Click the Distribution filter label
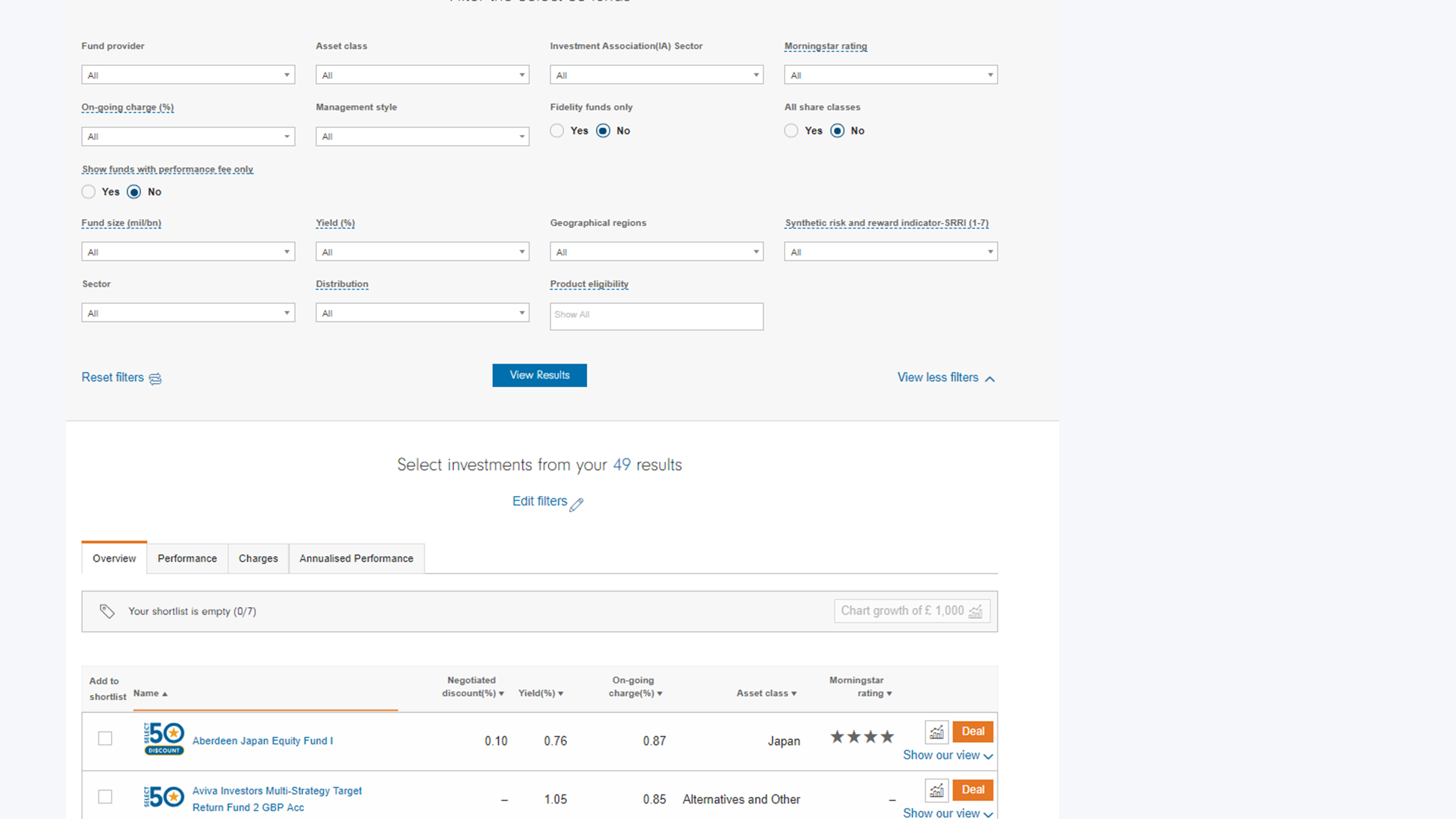The image size is (1456, 819). coord(342,284)
